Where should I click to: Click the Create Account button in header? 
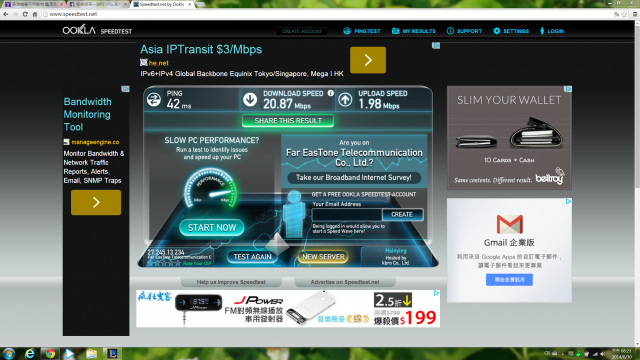point(302,31)
